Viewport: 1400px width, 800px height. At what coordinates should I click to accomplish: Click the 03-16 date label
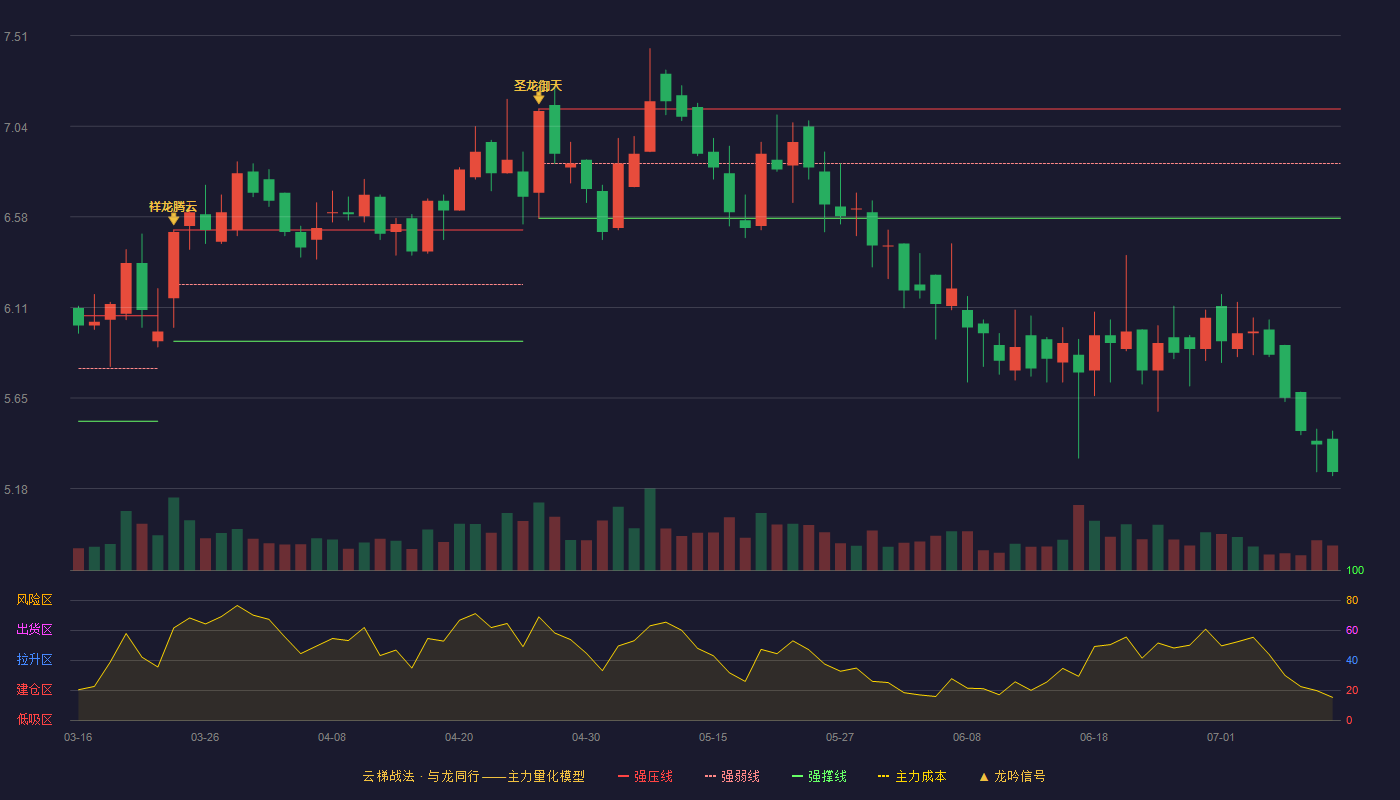click(78, 737)
